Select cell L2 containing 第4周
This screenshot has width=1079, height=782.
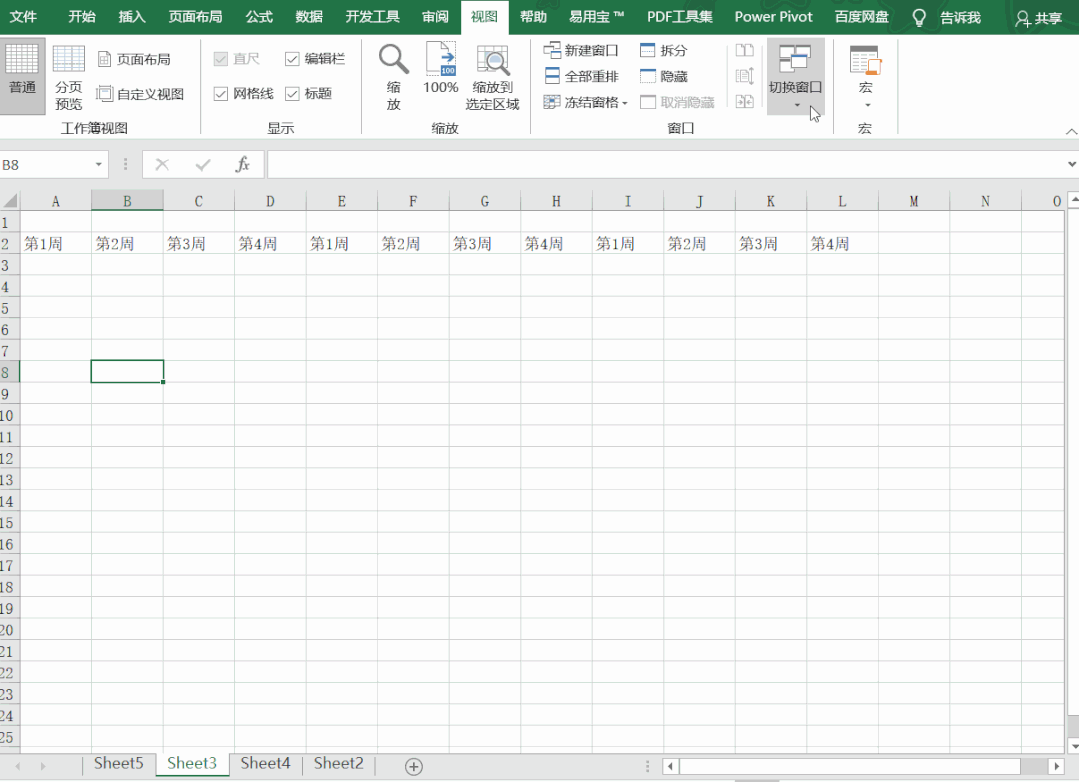tap(842, 244)
